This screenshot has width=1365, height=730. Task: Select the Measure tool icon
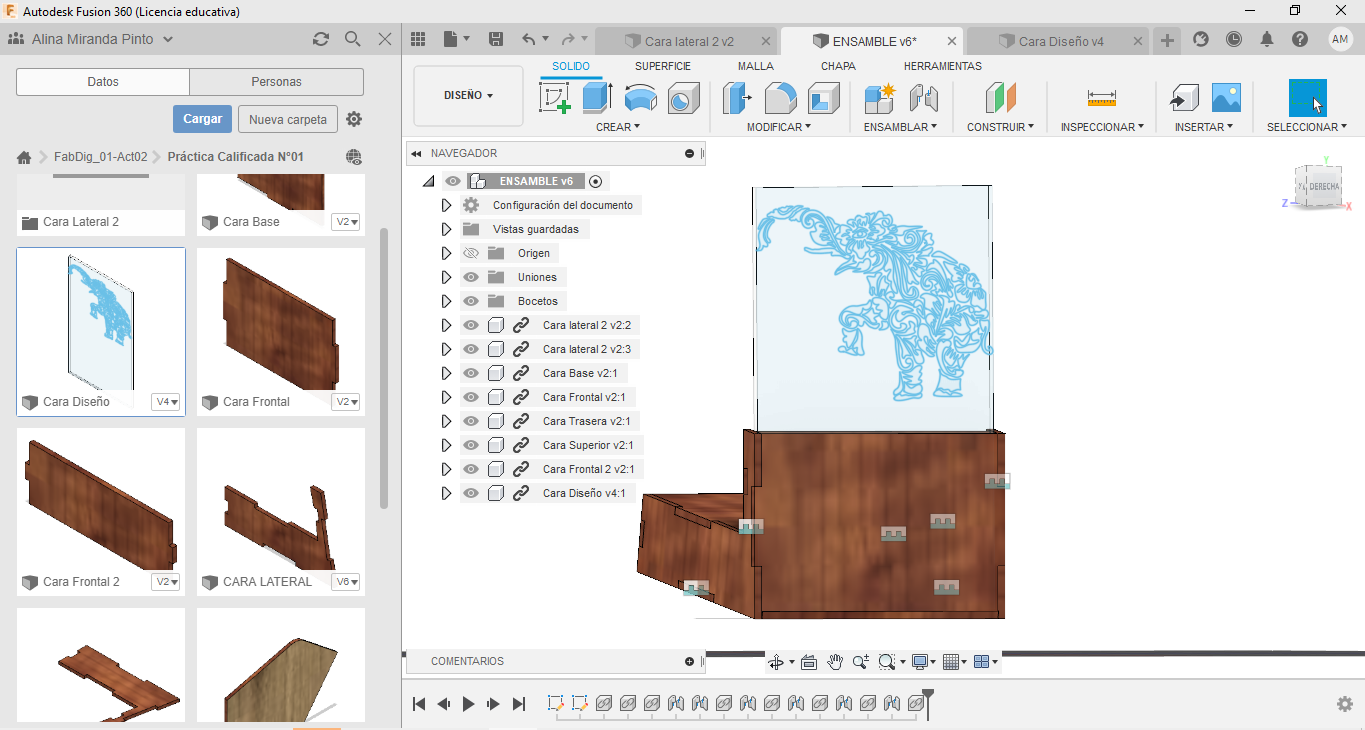1101,98
